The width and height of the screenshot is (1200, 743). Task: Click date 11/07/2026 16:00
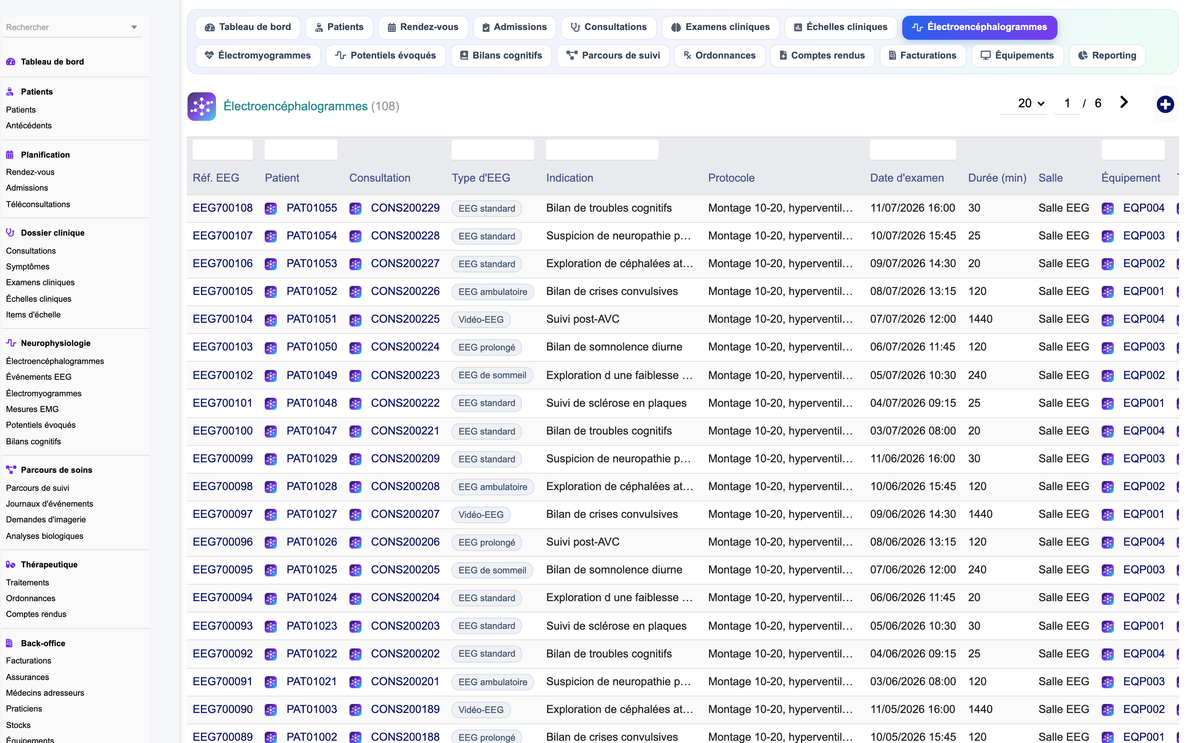(913, 208)
